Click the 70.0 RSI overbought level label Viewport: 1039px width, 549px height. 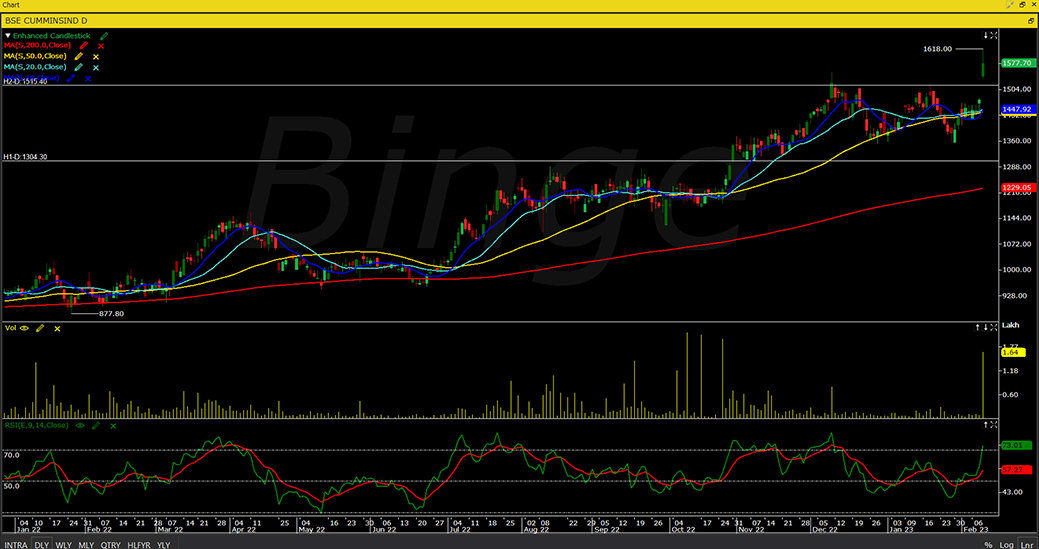pos(13,455)
